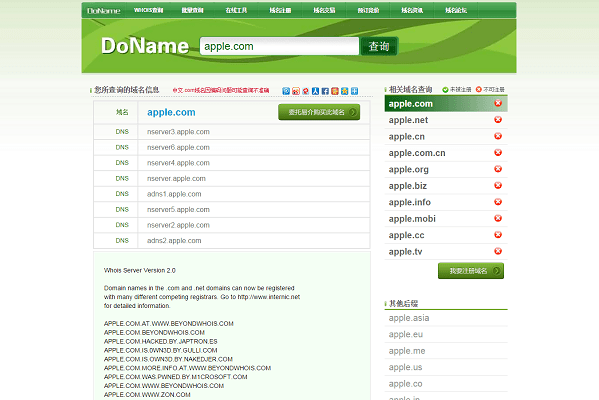
Task: Click the red X beside apple.mobi
Action: point(498,218)
